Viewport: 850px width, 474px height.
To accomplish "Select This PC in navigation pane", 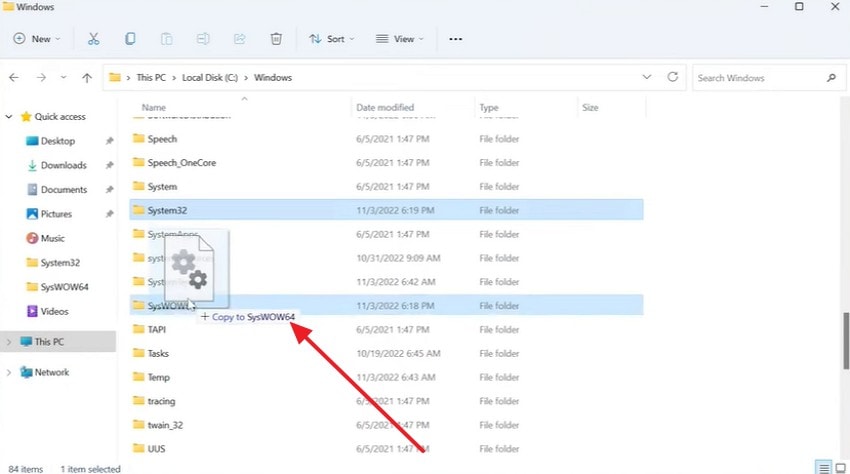I will [x=49, y=342].
